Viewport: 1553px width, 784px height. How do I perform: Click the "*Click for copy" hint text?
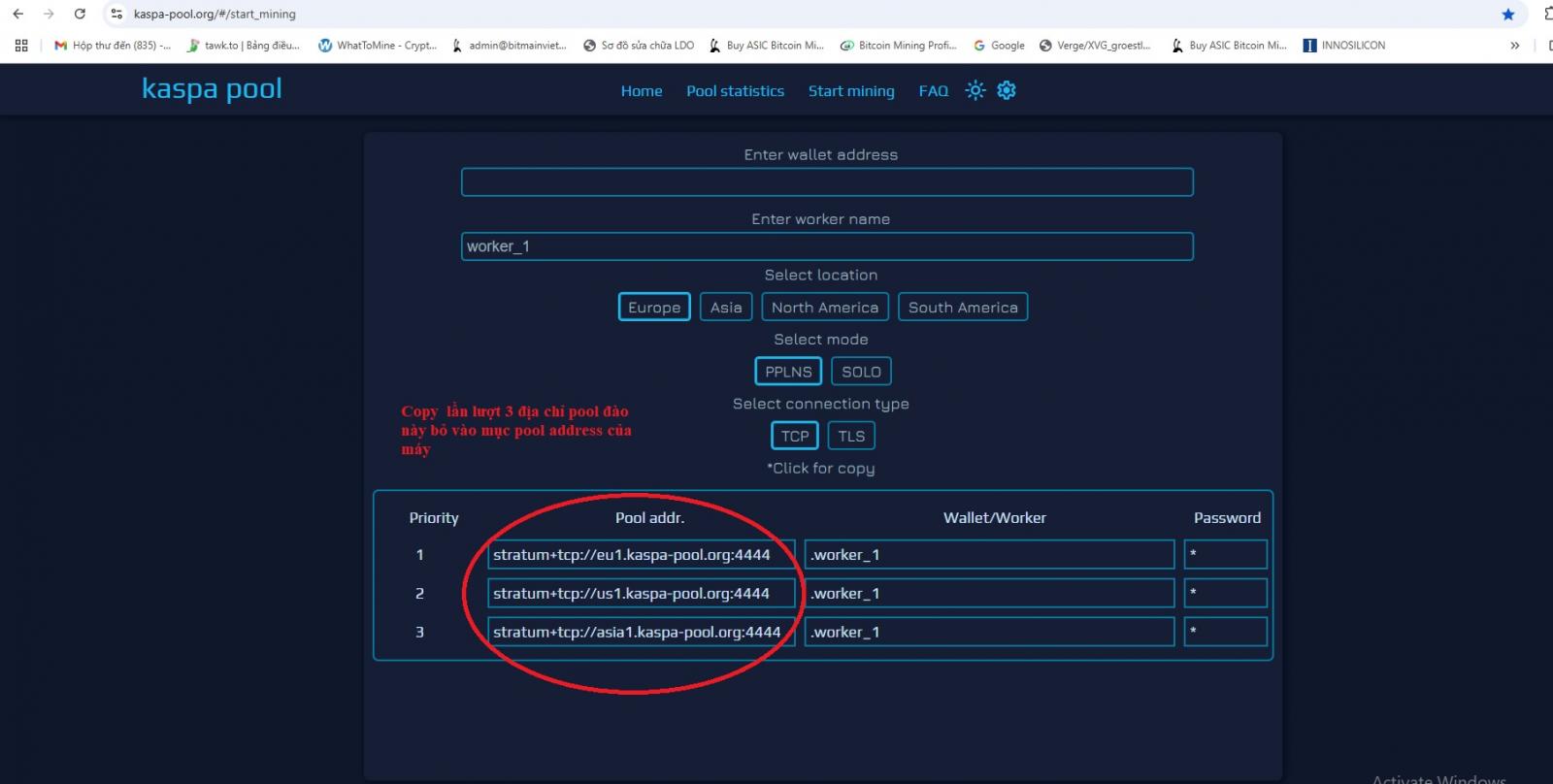pyautogui.click(x=821, y=469)
